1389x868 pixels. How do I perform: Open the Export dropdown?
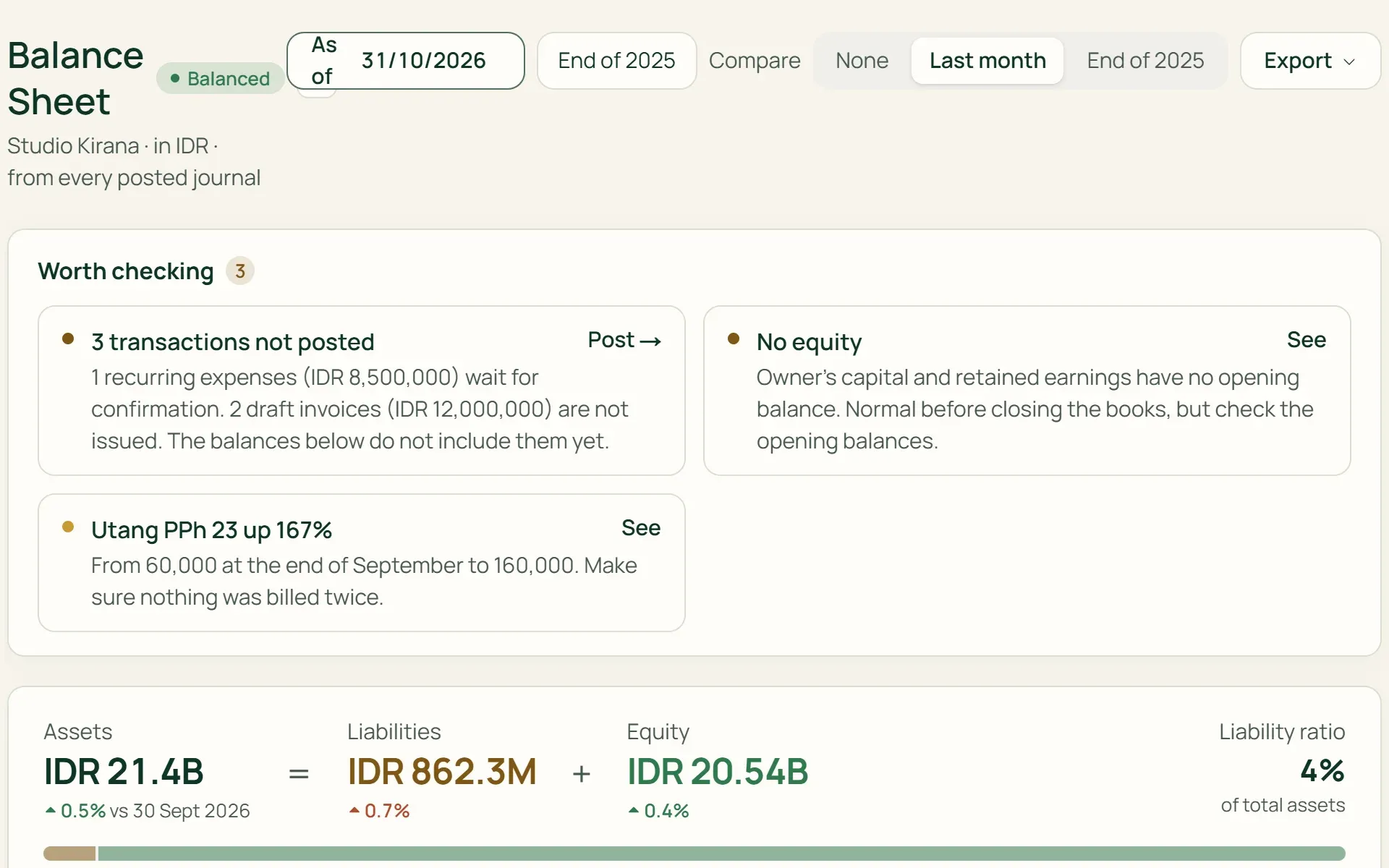(x=1310, y=61)
